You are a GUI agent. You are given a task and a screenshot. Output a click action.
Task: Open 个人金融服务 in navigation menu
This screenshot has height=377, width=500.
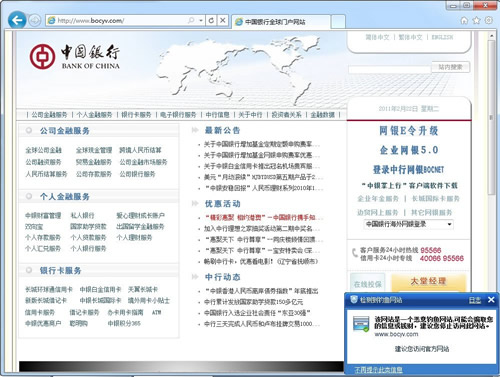[94, 115]
